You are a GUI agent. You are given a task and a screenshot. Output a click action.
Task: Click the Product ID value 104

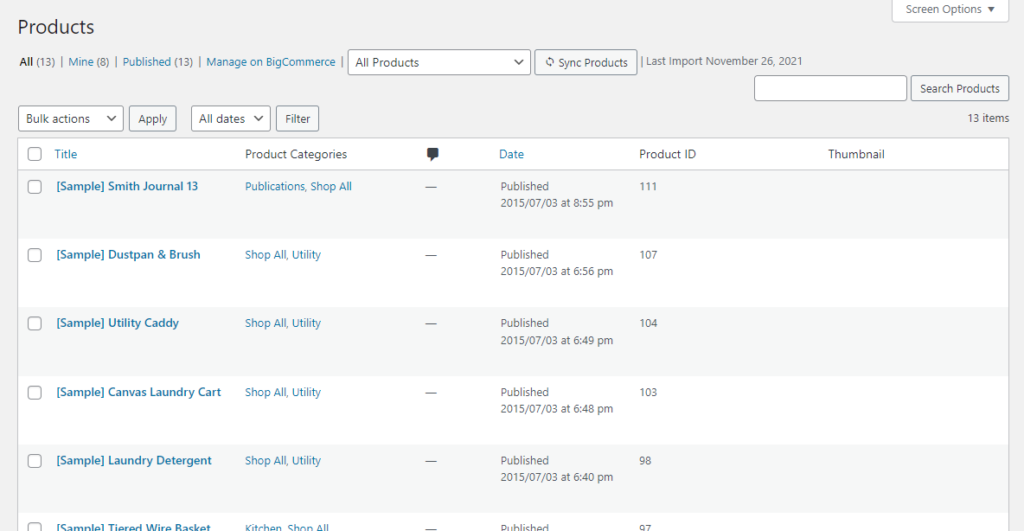click(x=648, y=323)
